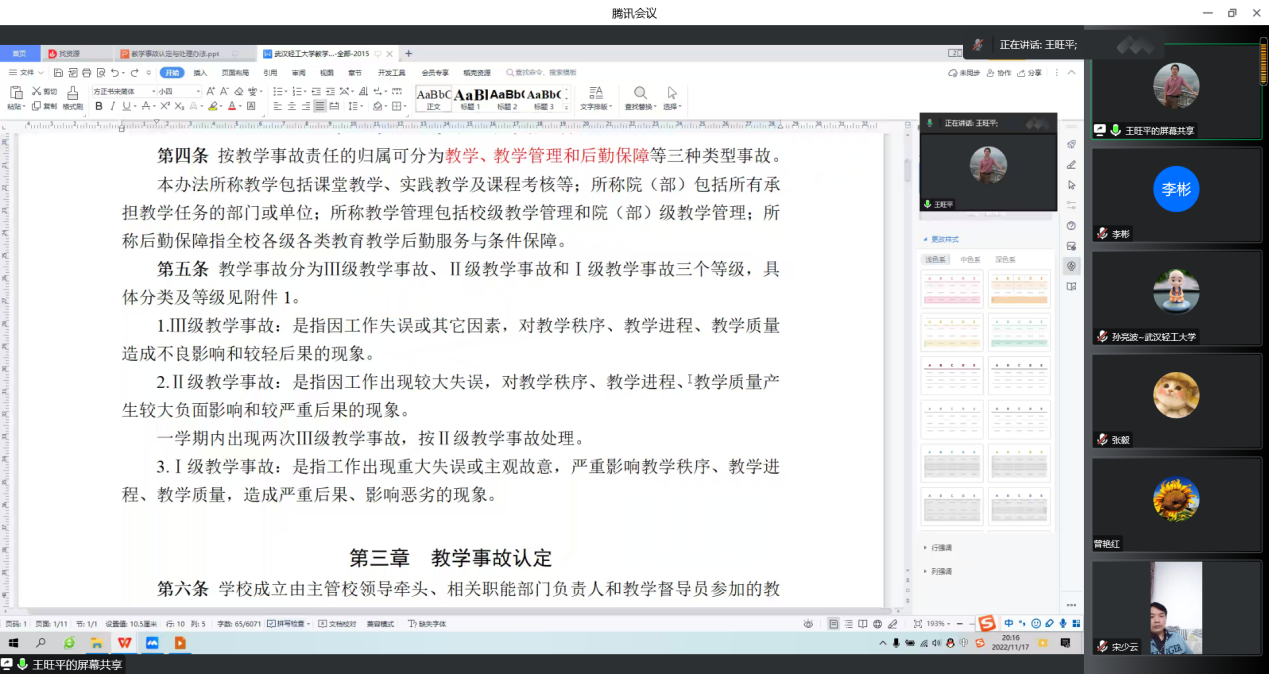The width and height of the screenshot is (1269, 674).
Task: Expand the 行描调 section in the side panel
Action: [x=939, y=548]
